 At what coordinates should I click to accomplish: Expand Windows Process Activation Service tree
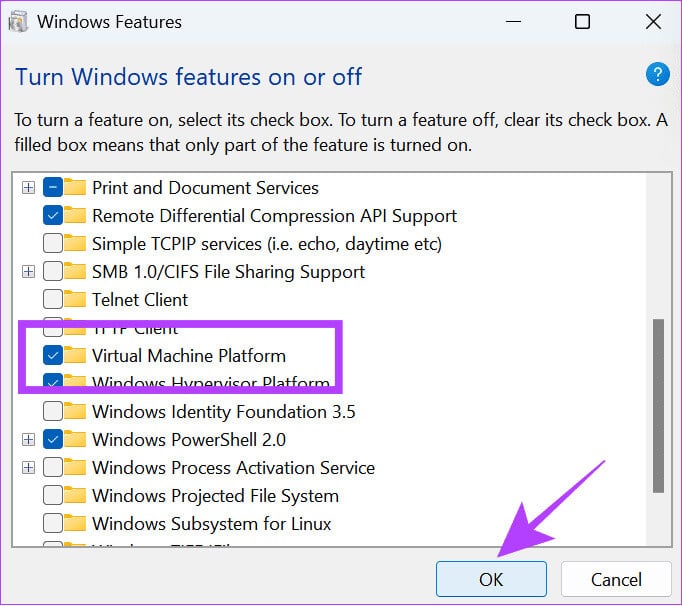click(x=28, y=467)
